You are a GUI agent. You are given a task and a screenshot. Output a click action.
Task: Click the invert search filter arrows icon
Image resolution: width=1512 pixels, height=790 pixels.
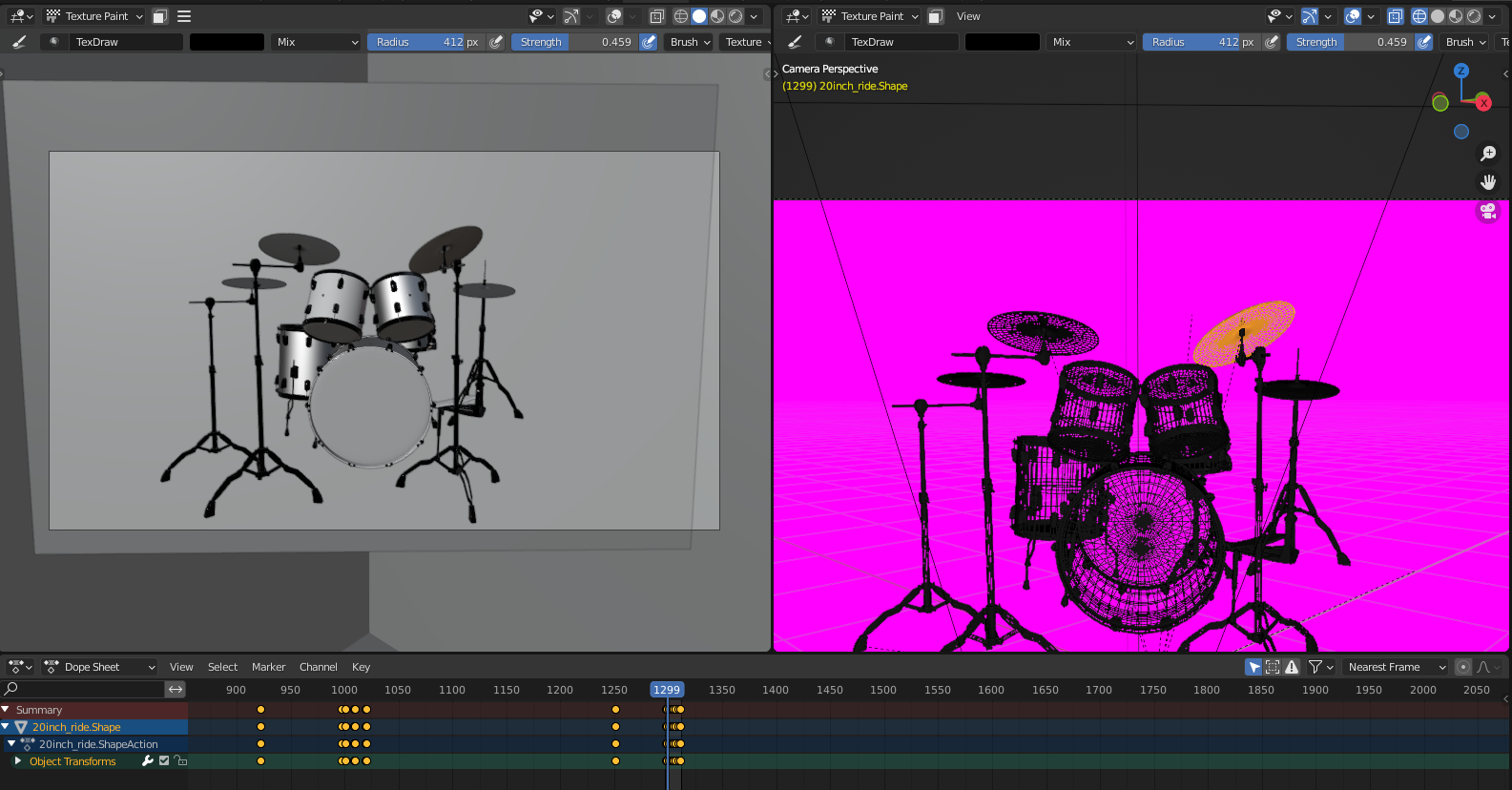176,689
